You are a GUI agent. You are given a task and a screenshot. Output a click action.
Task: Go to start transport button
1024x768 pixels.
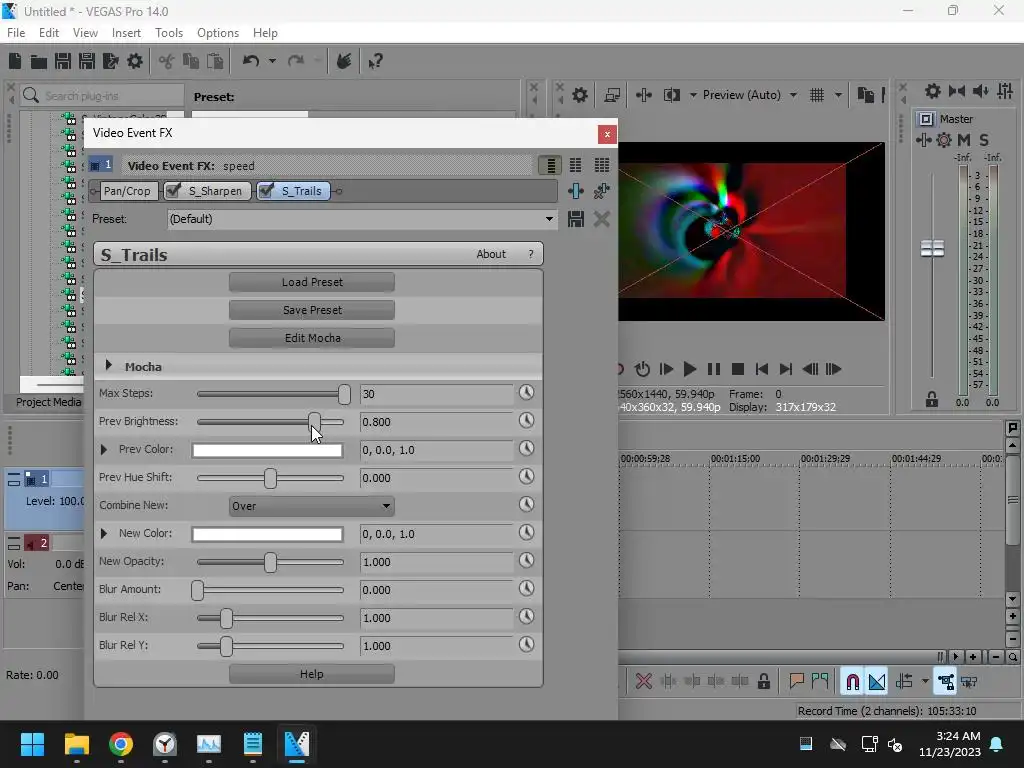[x=761, y=370]
